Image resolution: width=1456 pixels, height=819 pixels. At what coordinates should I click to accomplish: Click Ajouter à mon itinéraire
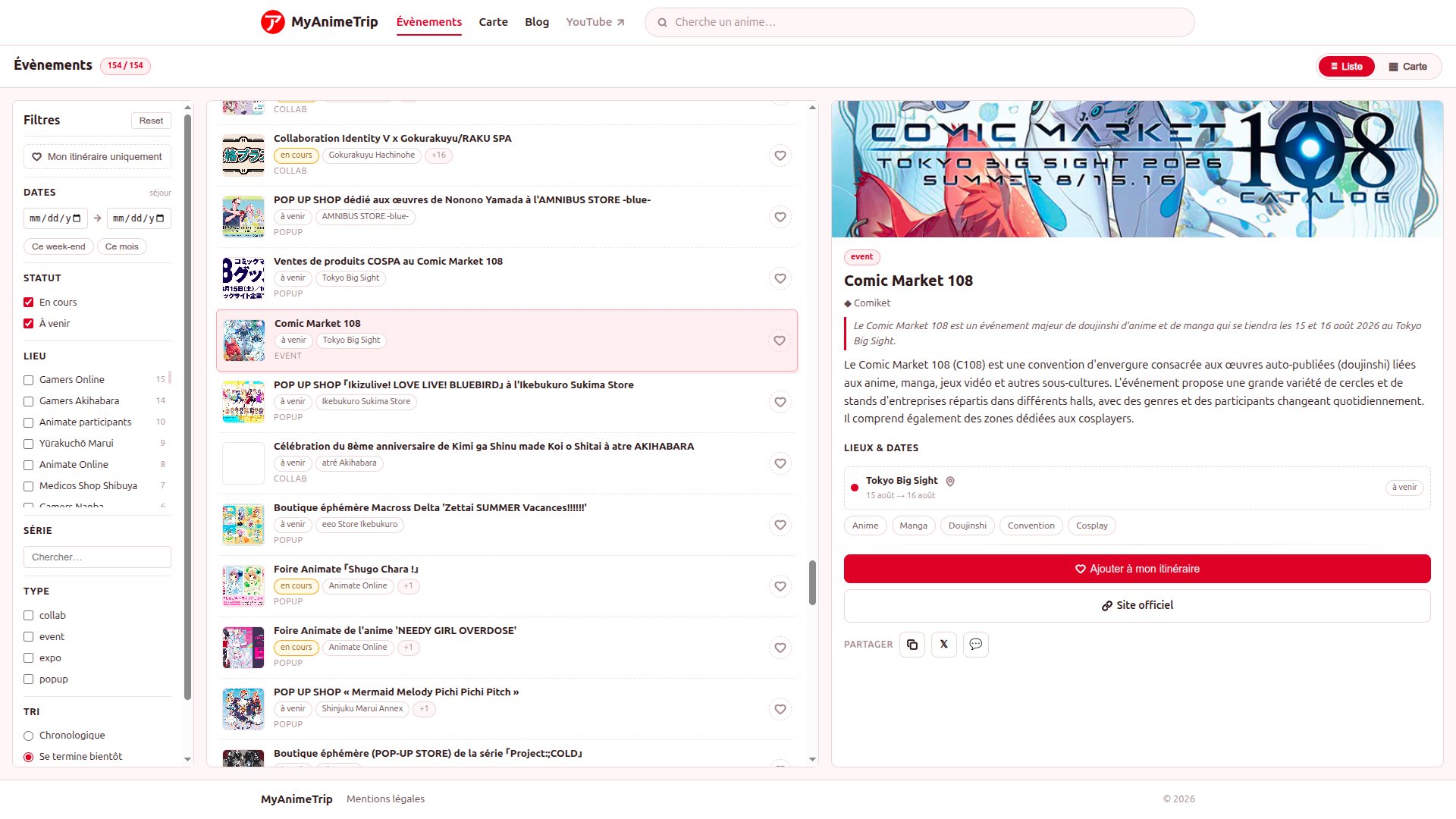1137,569
